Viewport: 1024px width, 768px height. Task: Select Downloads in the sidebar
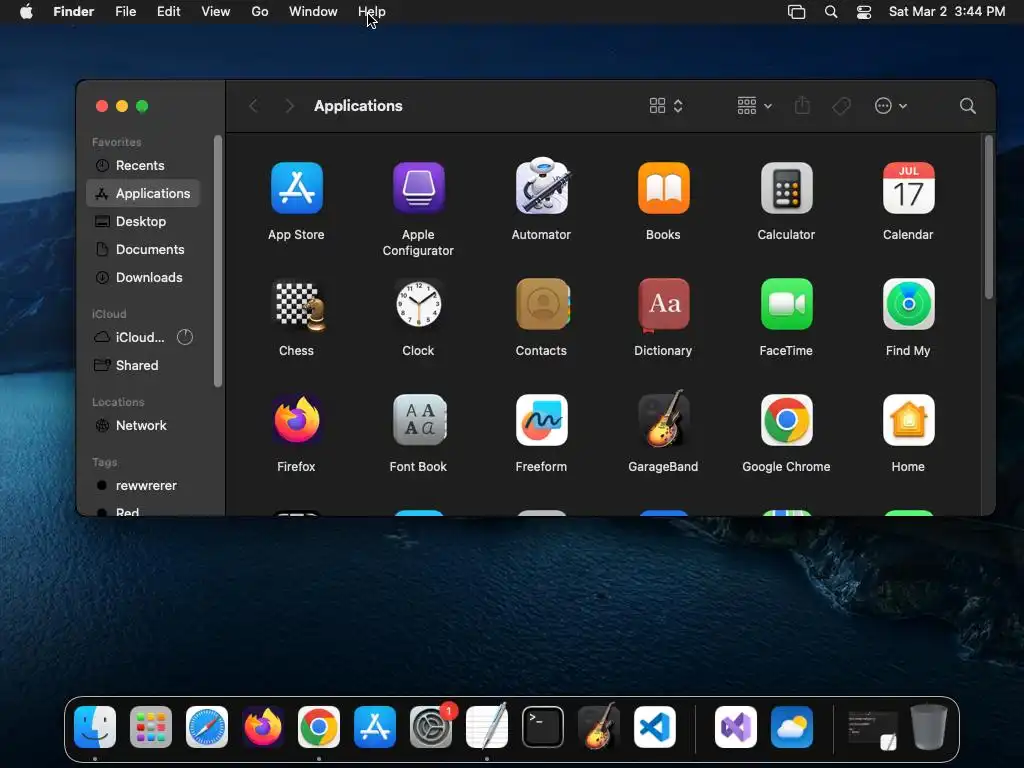point(143,278)
